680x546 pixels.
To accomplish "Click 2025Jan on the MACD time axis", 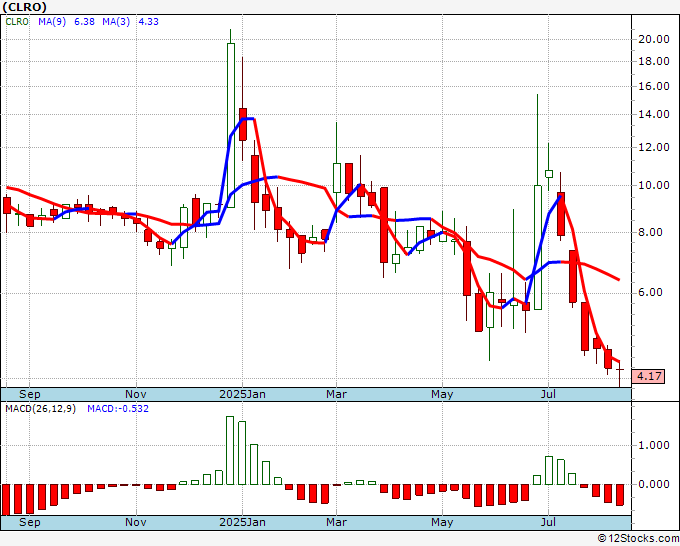I will tap(242, 522).
